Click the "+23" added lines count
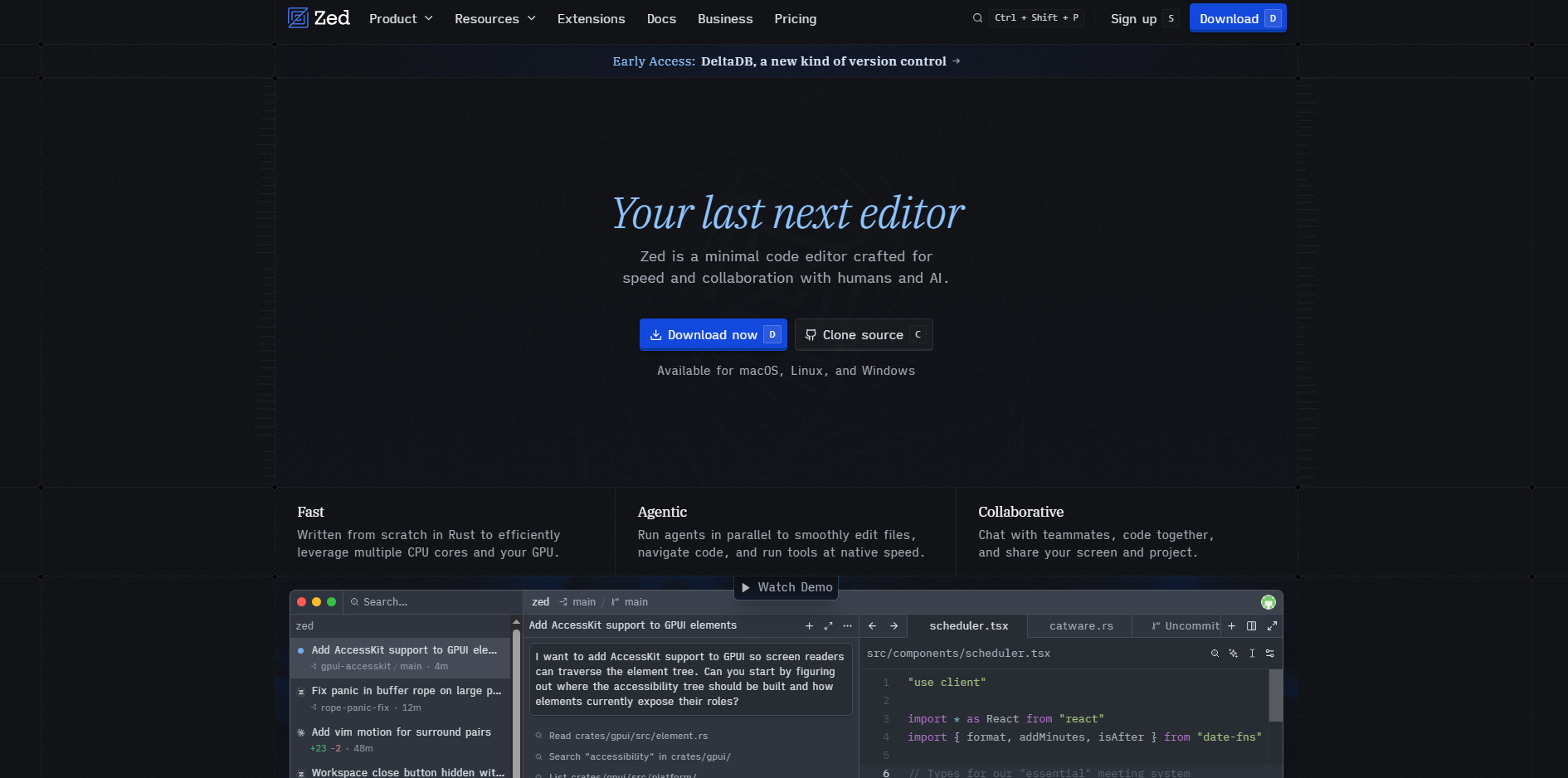The height and width of the screenshot is (778, 1568). tap(318, 748)
